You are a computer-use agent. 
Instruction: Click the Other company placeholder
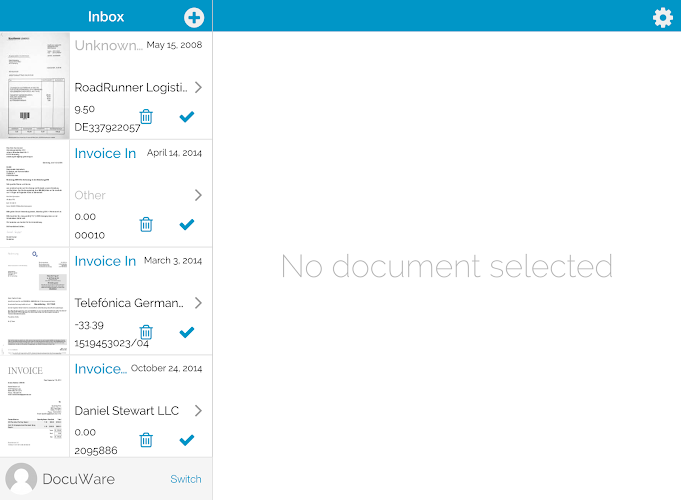[x=90, y=195]
